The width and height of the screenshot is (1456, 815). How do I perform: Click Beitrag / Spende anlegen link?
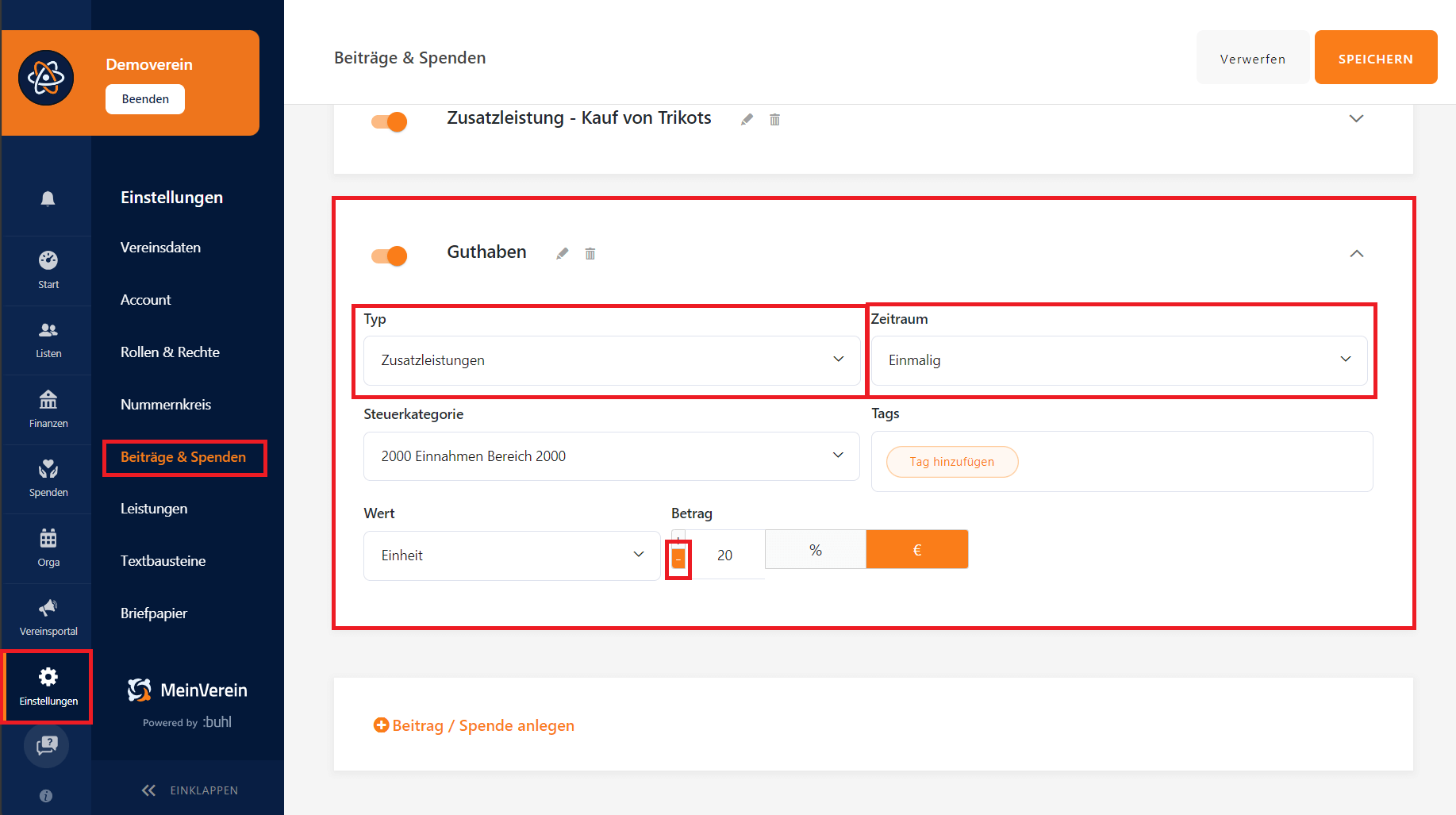474,725
